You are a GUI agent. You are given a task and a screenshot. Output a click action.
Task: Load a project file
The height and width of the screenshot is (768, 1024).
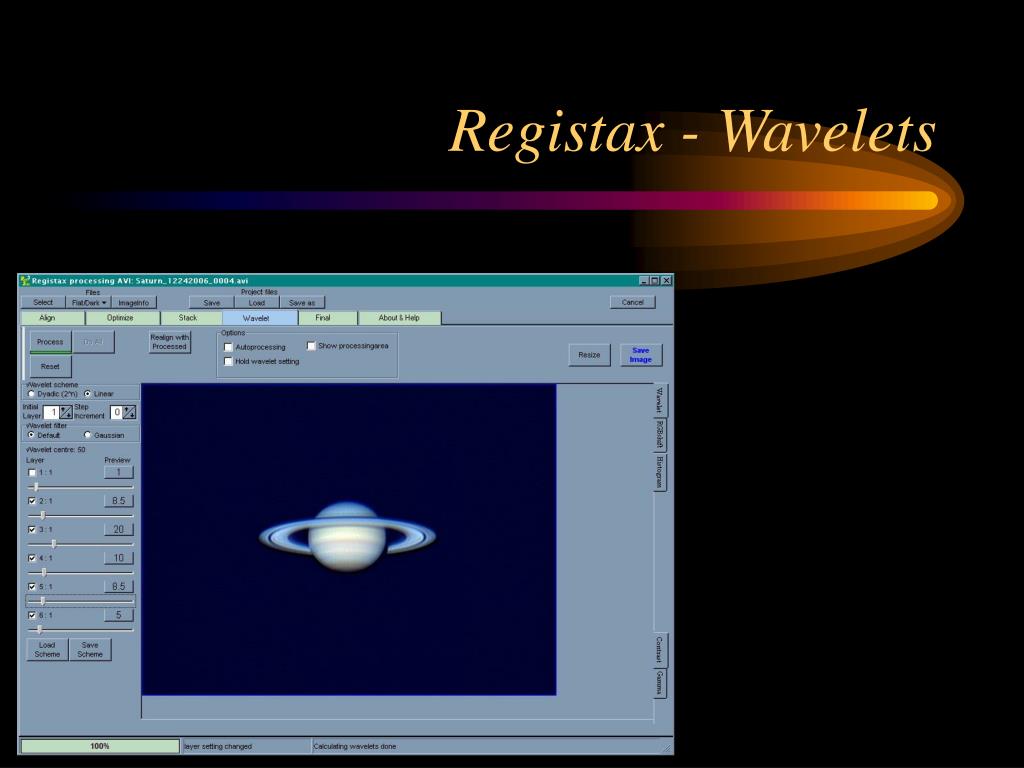point(257,303)
